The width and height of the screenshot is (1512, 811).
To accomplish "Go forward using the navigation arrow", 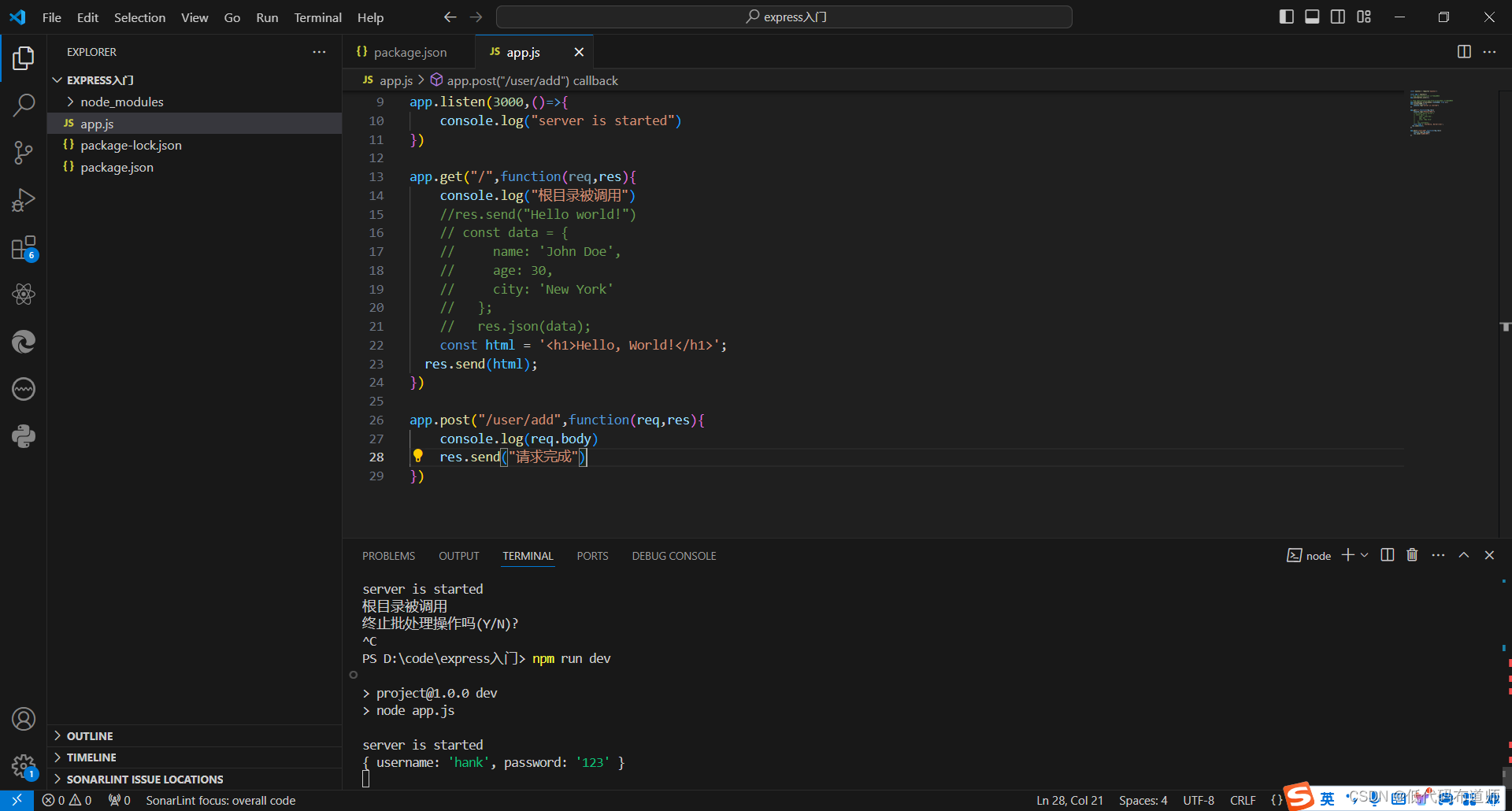I will coord(476,17).
